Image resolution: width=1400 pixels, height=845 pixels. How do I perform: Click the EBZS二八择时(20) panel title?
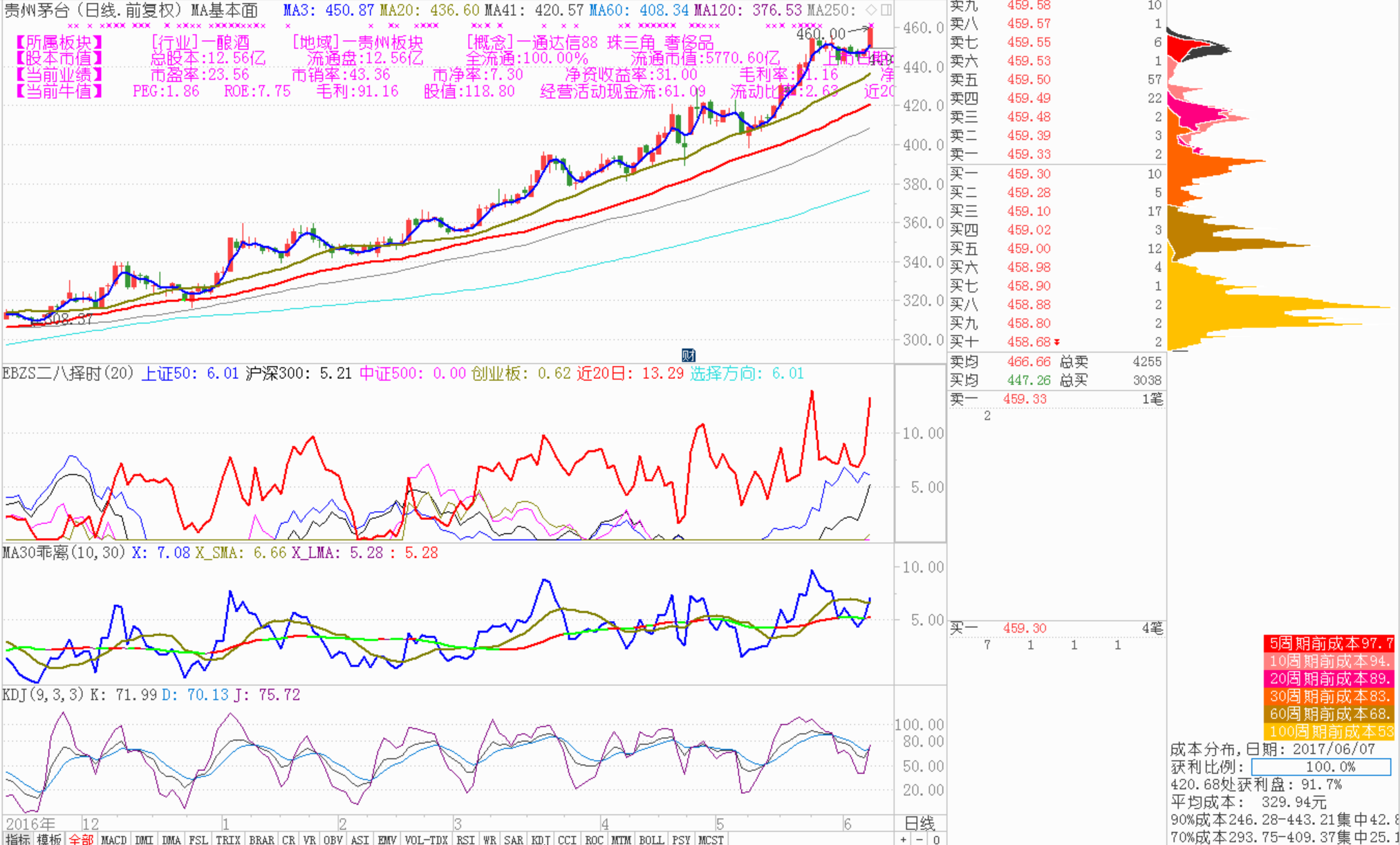(68, 373)
